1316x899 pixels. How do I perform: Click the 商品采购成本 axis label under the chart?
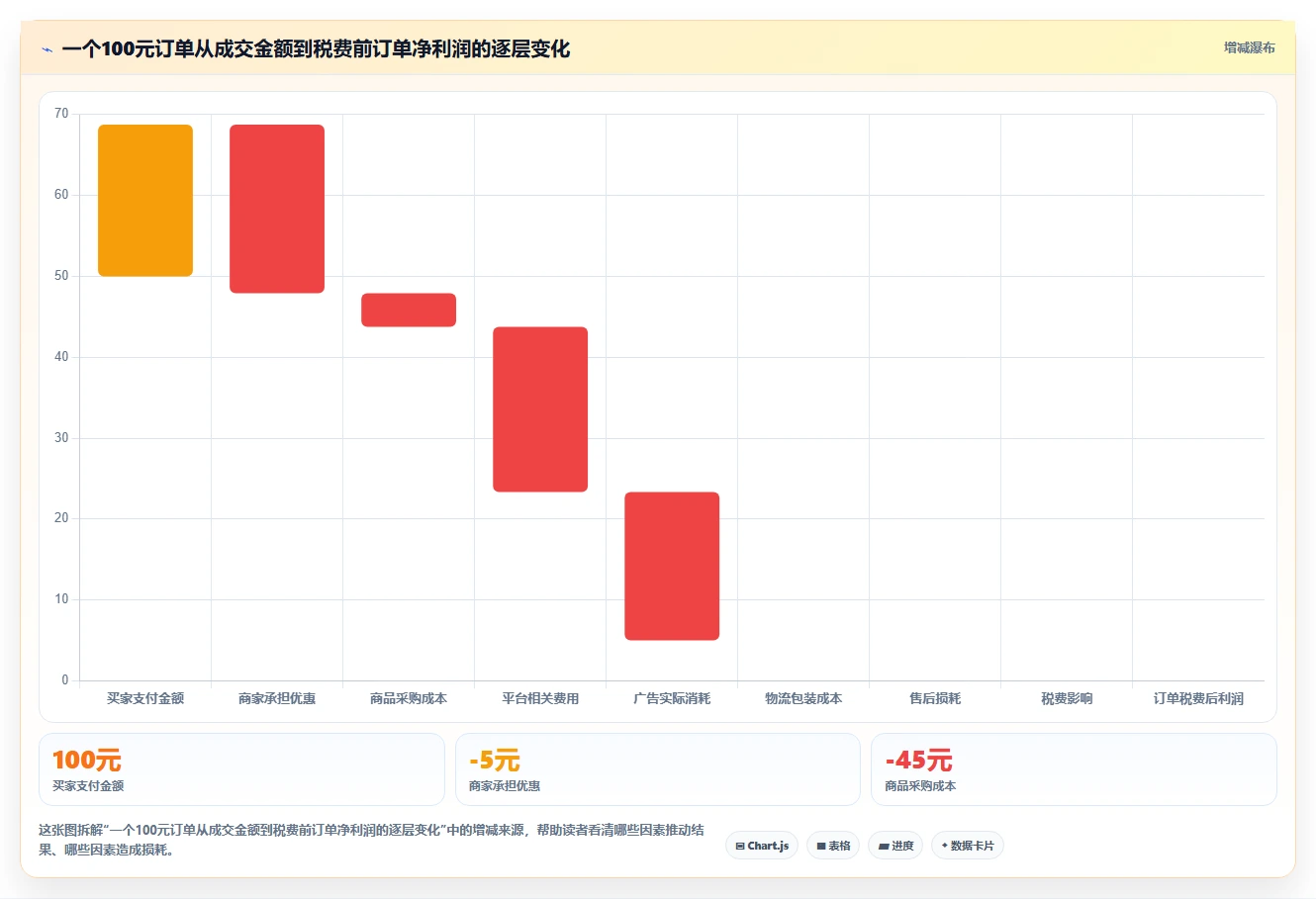tap(409, 698)
